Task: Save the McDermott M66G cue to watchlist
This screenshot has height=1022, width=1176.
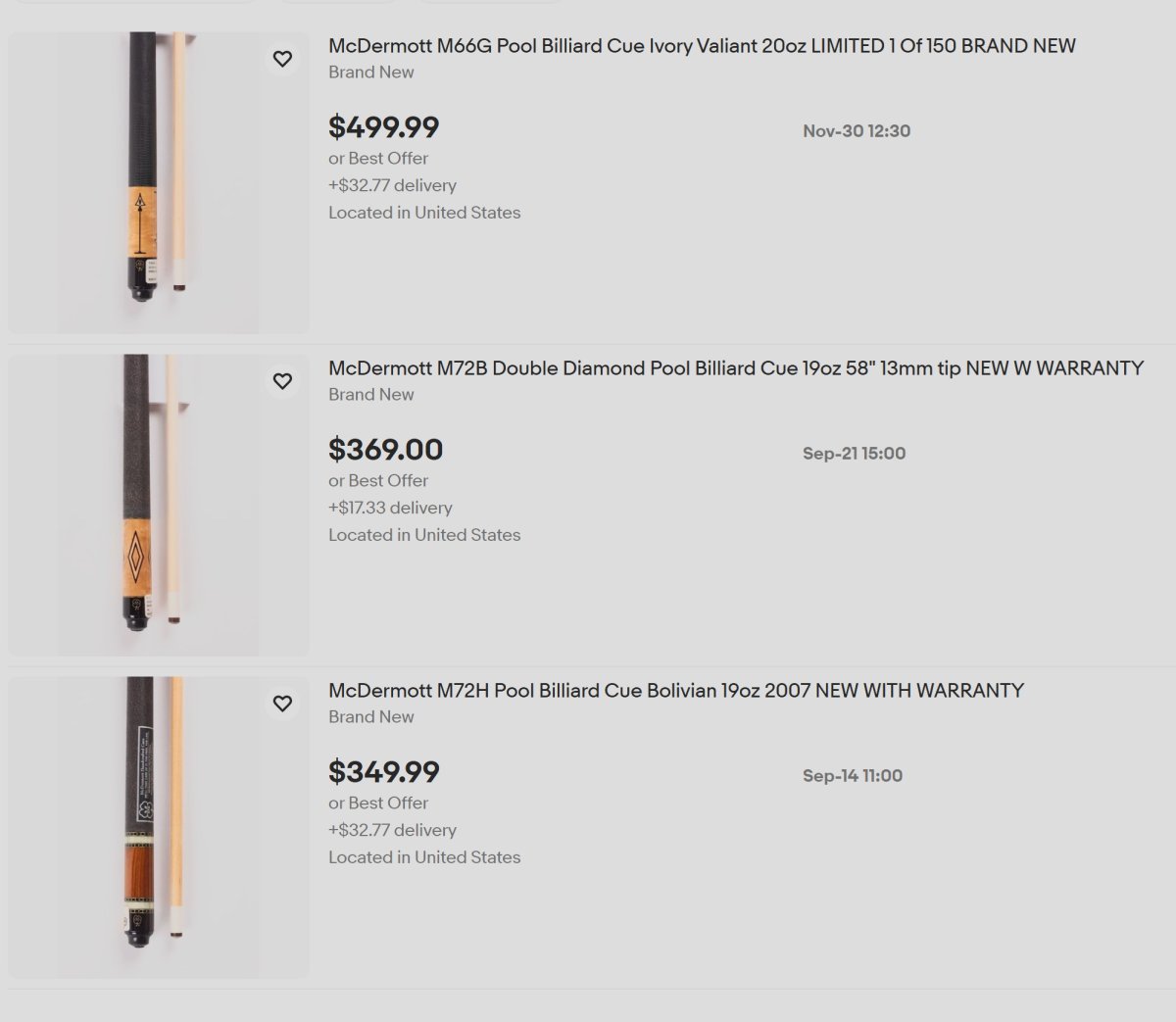Action: 282,59
